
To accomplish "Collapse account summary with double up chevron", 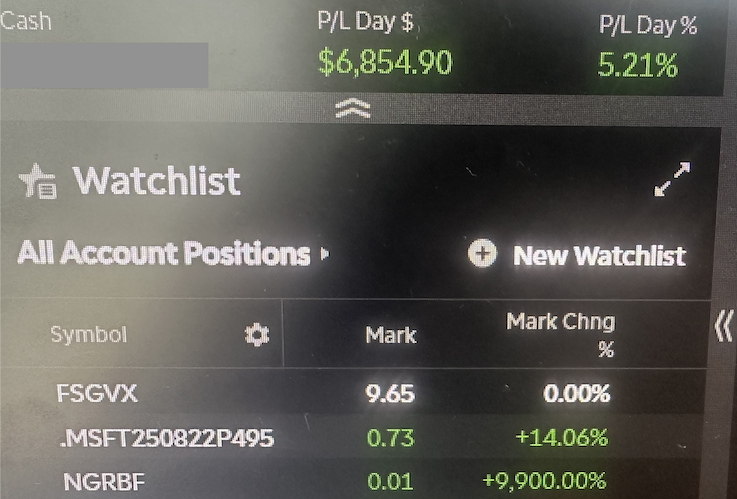I will point(353,109).
